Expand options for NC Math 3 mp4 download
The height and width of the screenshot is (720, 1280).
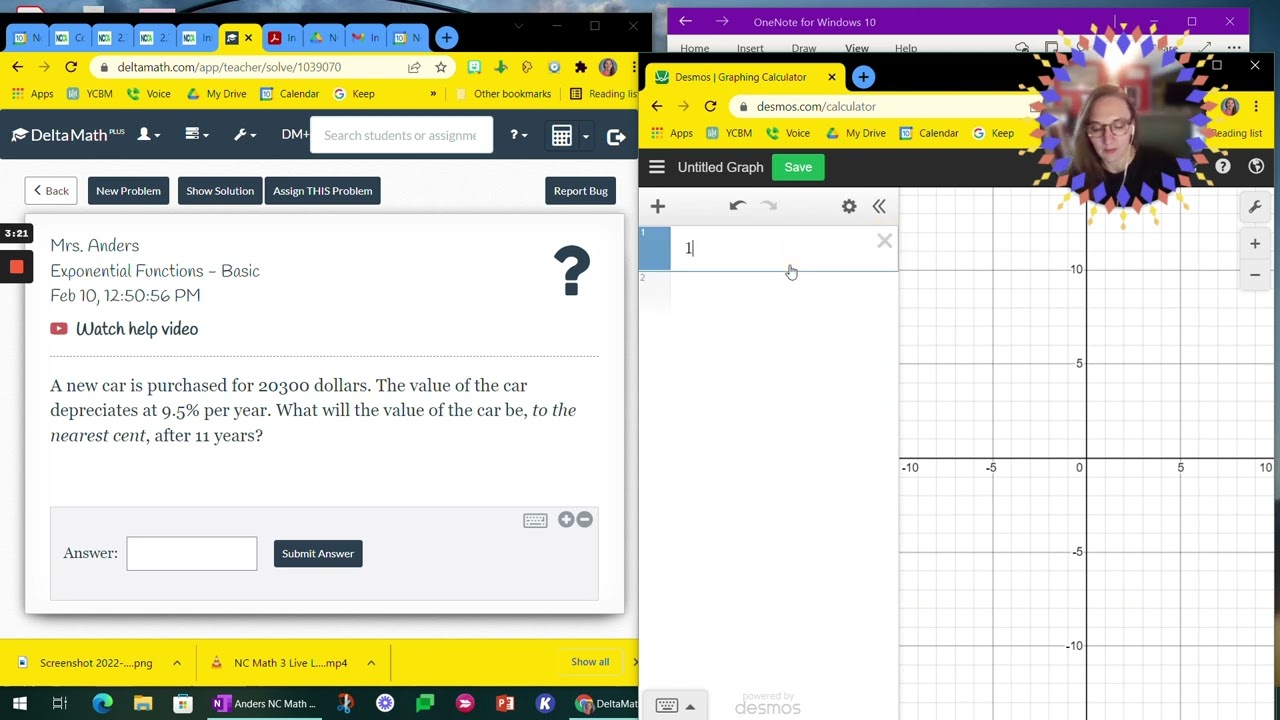(371, 662)
